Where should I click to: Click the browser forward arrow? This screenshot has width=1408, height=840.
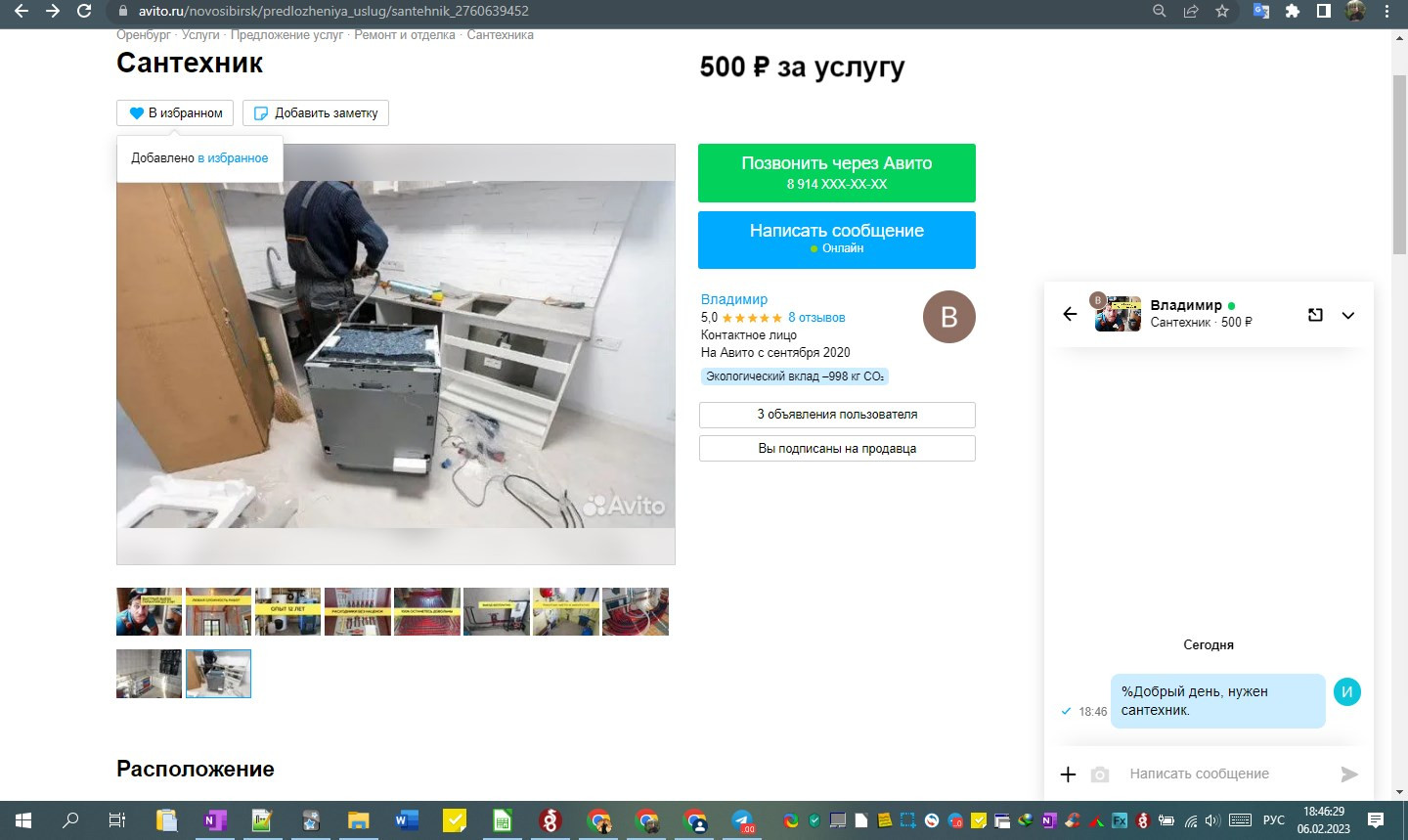53,11
